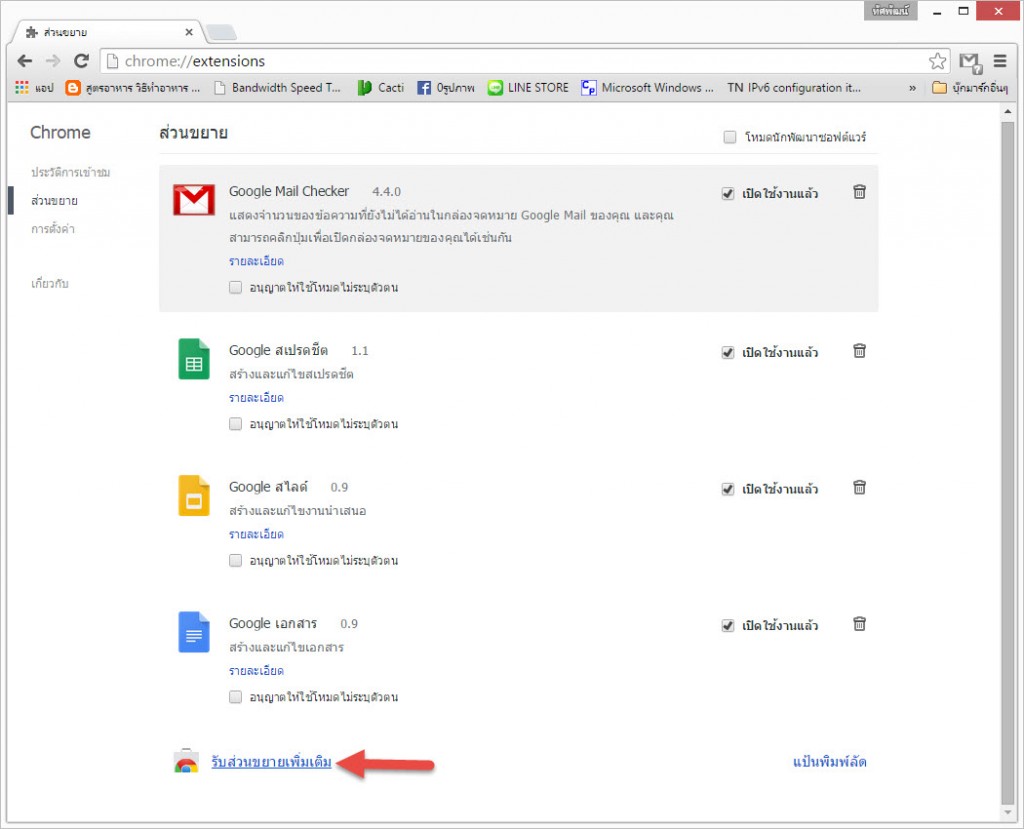Click the trash icon beside Google เอกสาร
Viewport: 1024px width, 829px height.
(x=859, y=624)
